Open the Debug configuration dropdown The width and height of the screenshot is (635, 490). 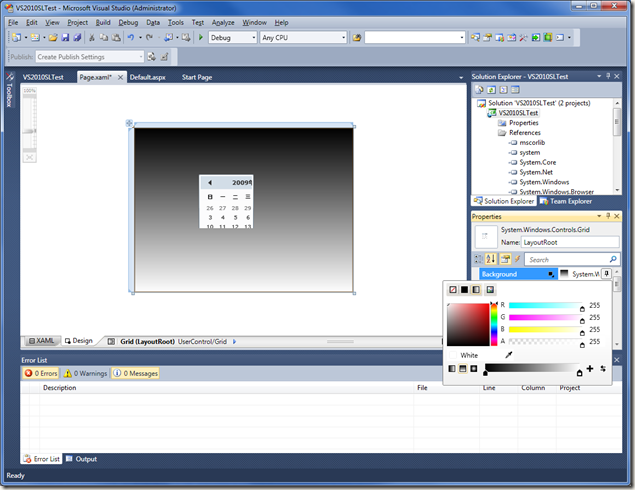pos(254,38)
